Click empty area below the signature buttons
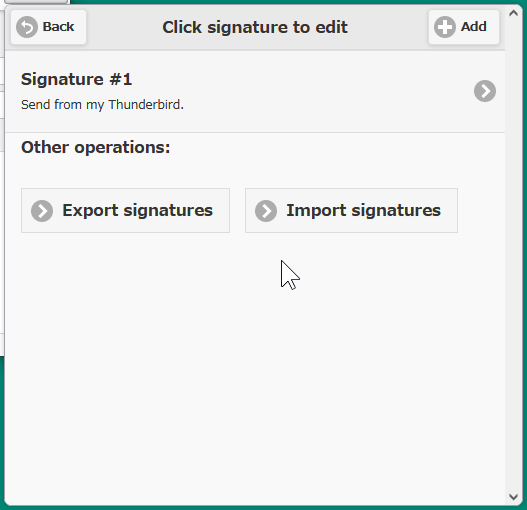Viewport: 527px width, 510px height. [255, 370]
